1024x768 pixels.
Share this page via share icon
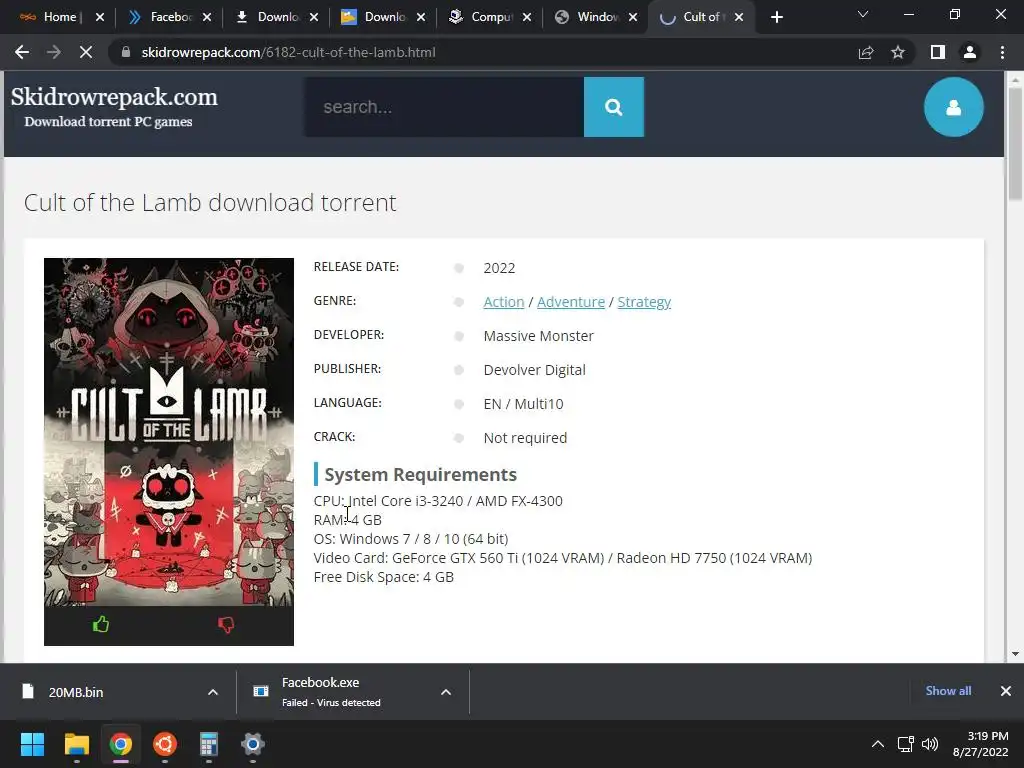click(x=866, y=52)
